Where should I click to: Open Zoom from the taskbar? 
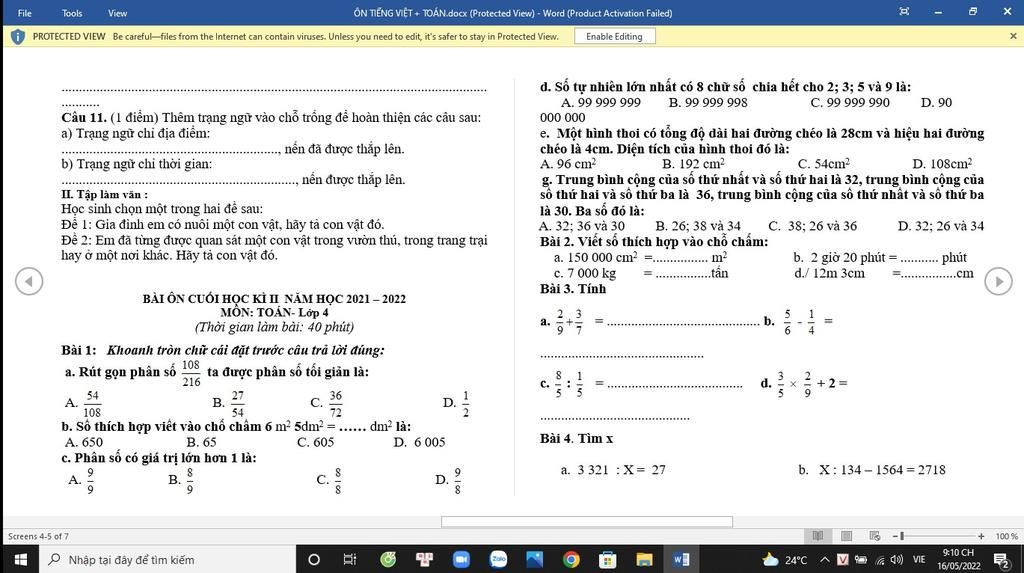click(x=461, y=559)
